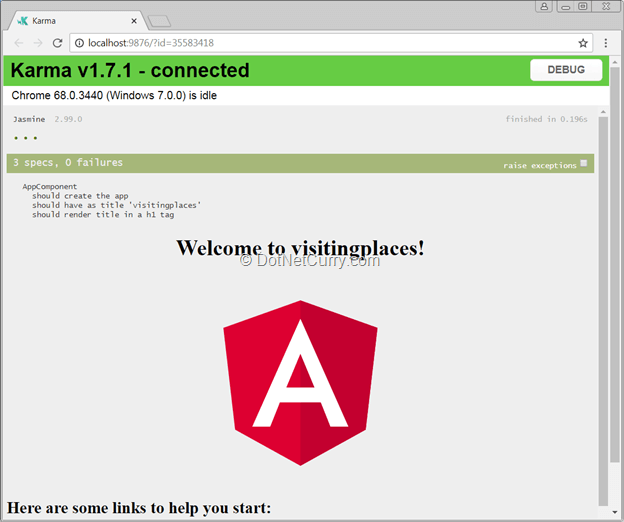The image size is (624, 522).
Task: Click the Chrome user profile icon
Action: coord(544,6)
